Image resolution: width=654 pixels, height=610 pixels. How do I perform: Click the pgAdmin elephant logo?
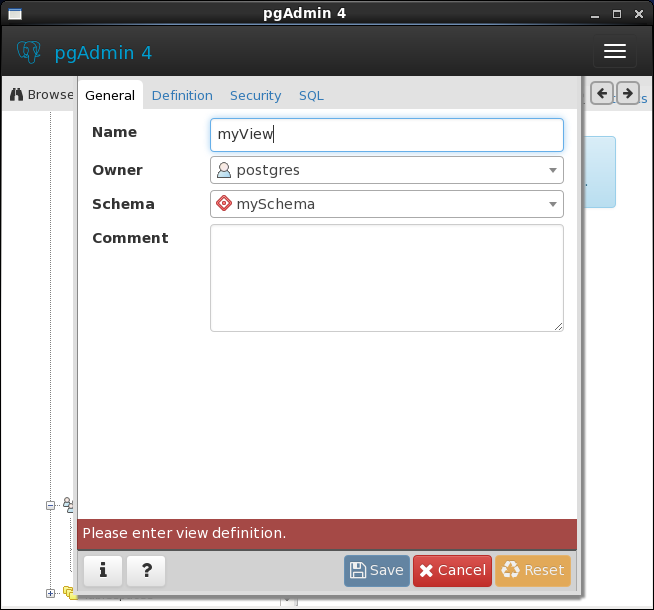click(x=29, y=52)
